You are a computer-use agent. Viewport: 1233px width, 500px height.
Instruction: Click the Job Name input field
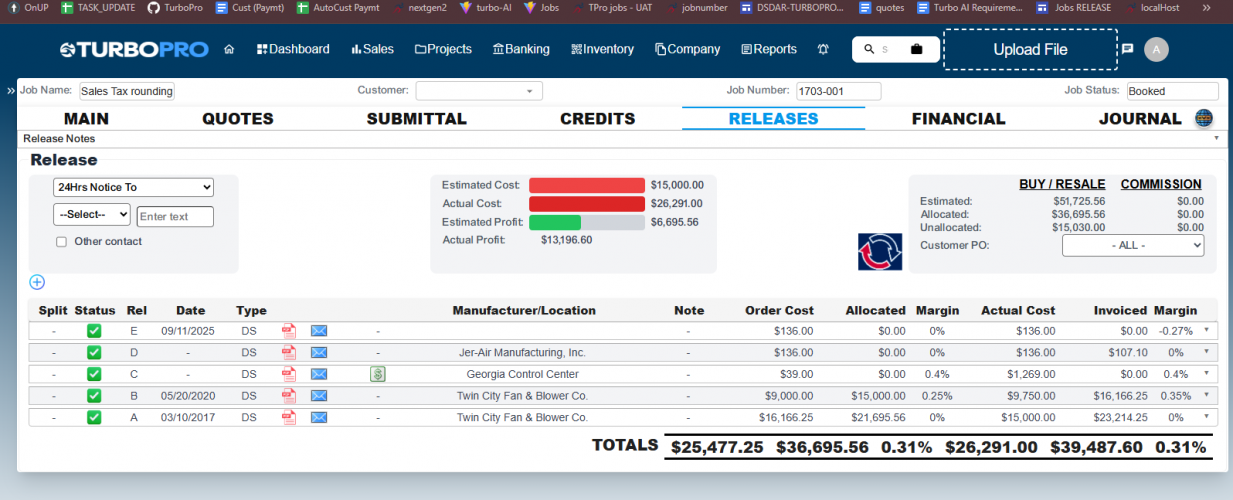[x=127, y=91]
